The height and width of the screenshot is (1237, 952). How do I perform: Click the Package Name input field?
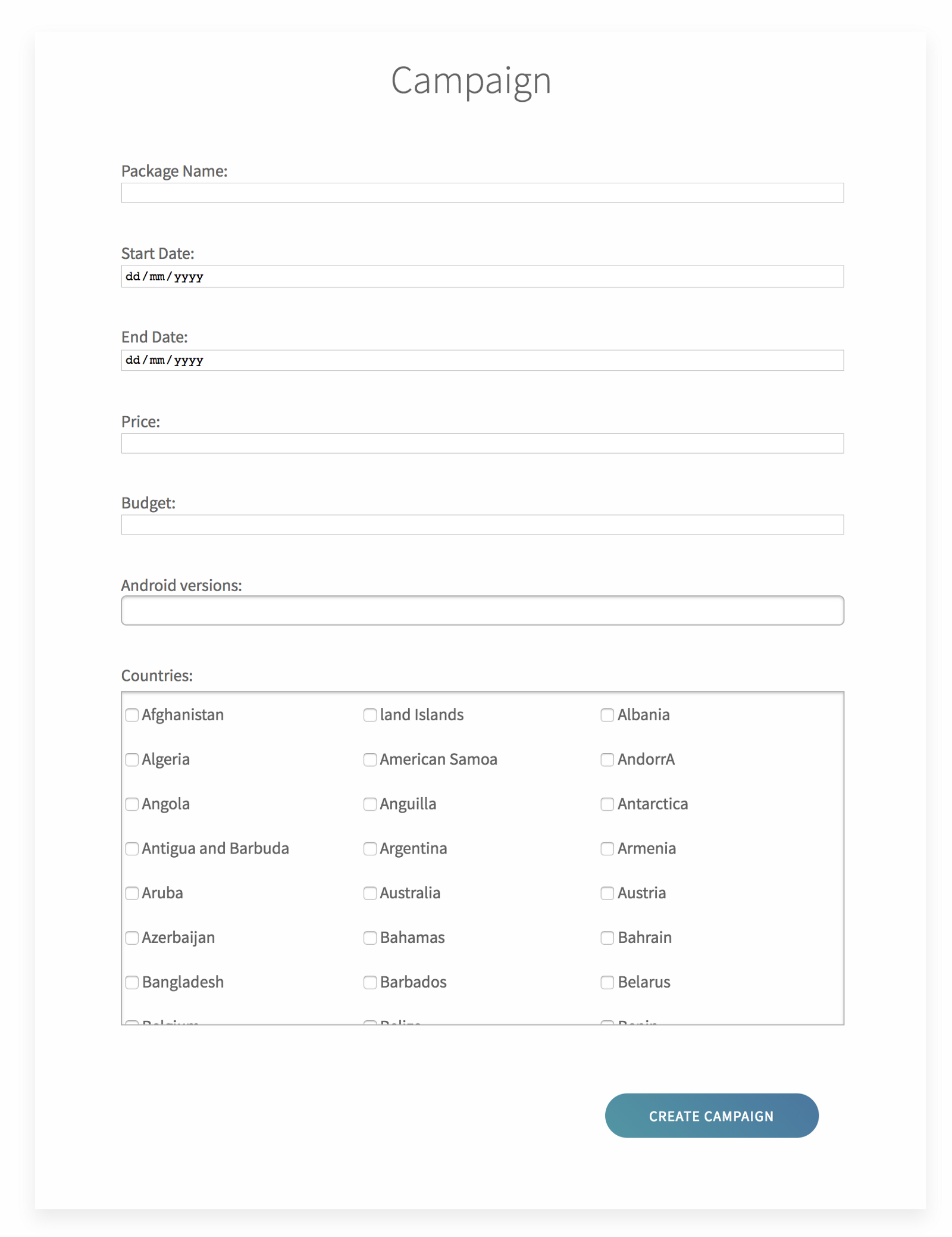[x=482, y=193]
